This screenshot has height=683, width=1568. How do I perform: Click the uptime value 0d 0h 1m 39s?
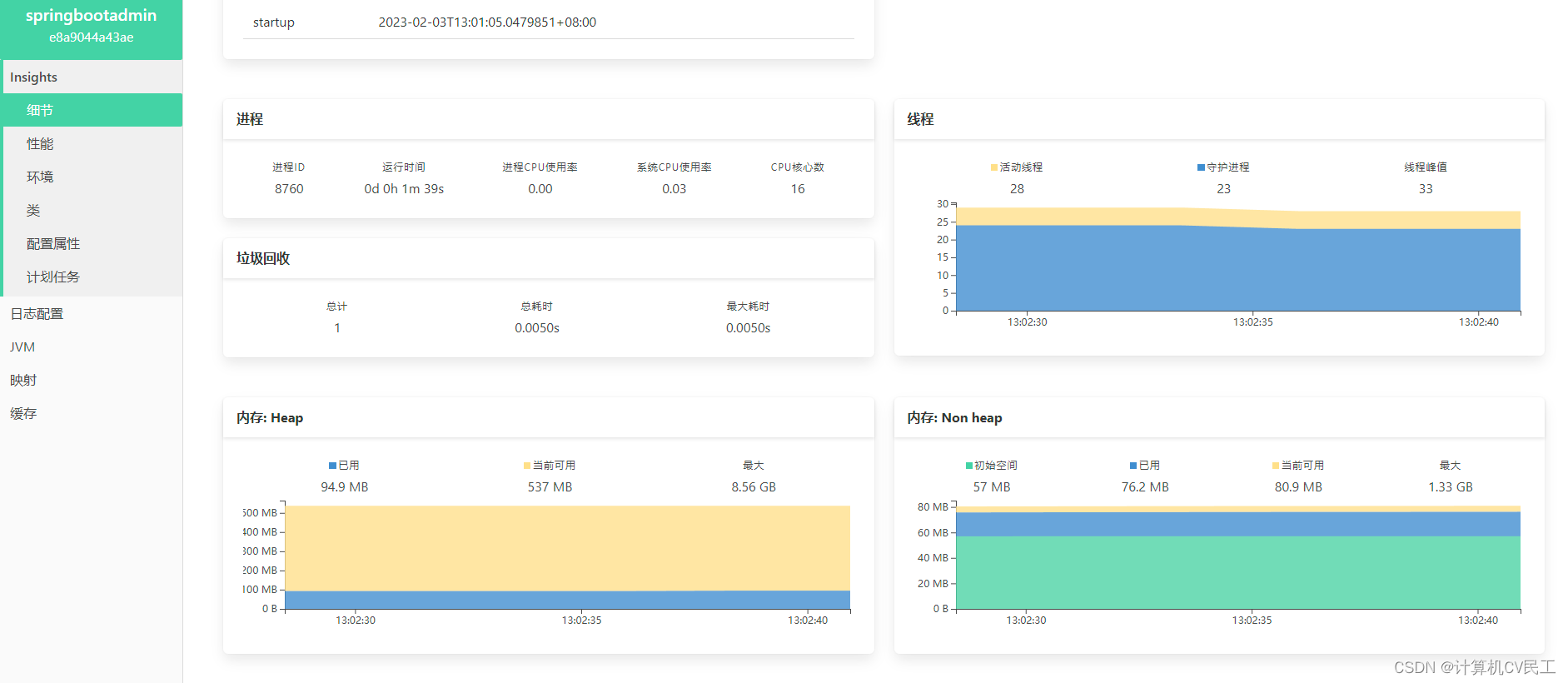pos(404,189)
